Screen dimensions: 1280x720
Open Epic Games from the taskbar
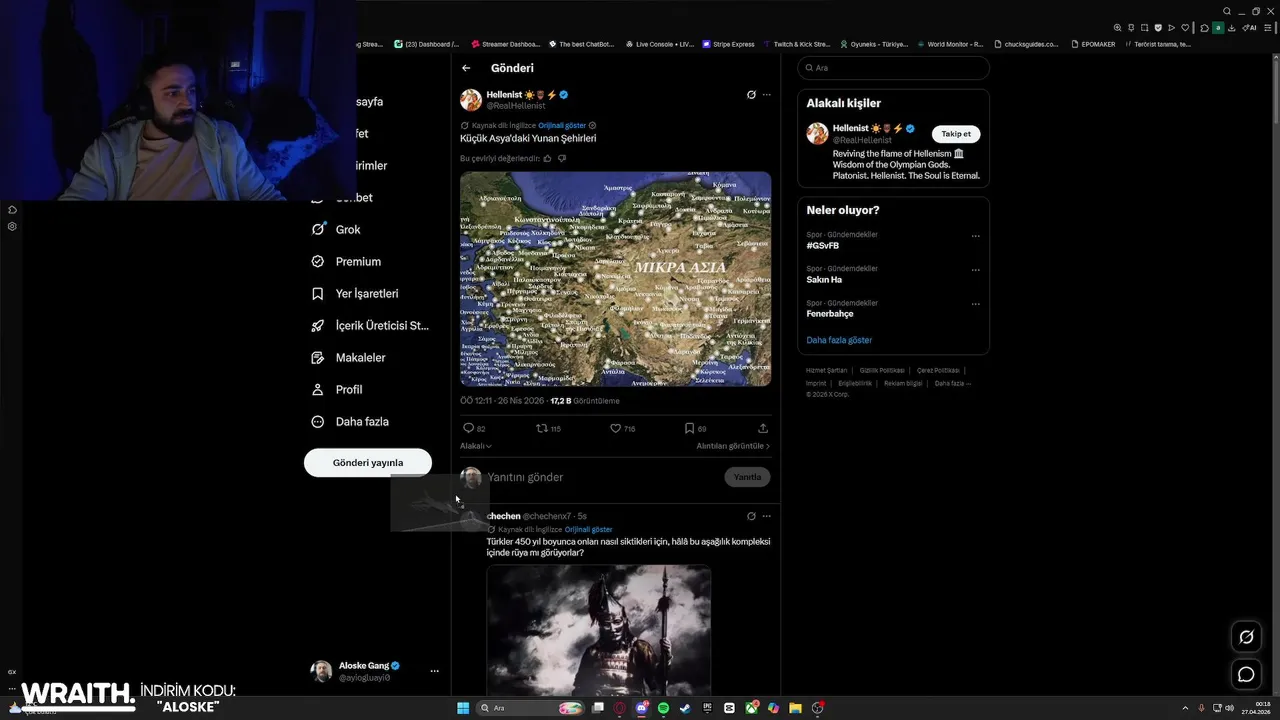pos(707,708)
